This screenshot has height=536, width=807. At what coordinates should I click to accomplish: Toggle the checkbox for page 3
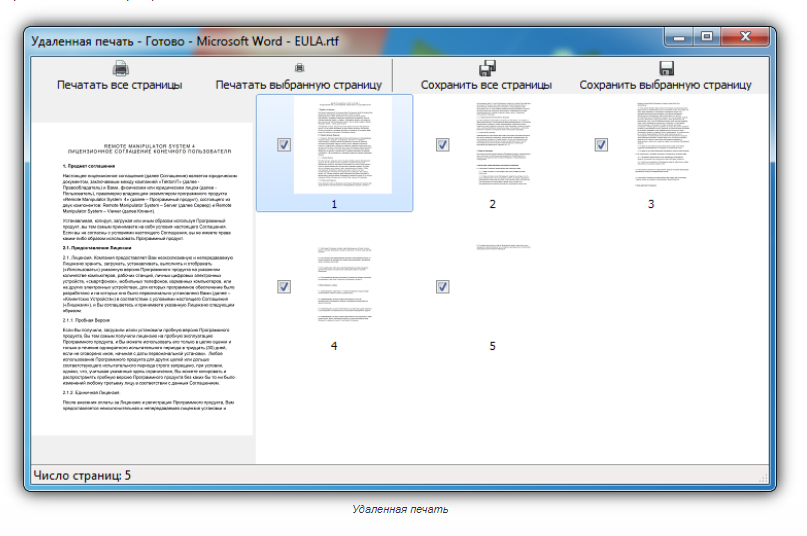(601, 145)
